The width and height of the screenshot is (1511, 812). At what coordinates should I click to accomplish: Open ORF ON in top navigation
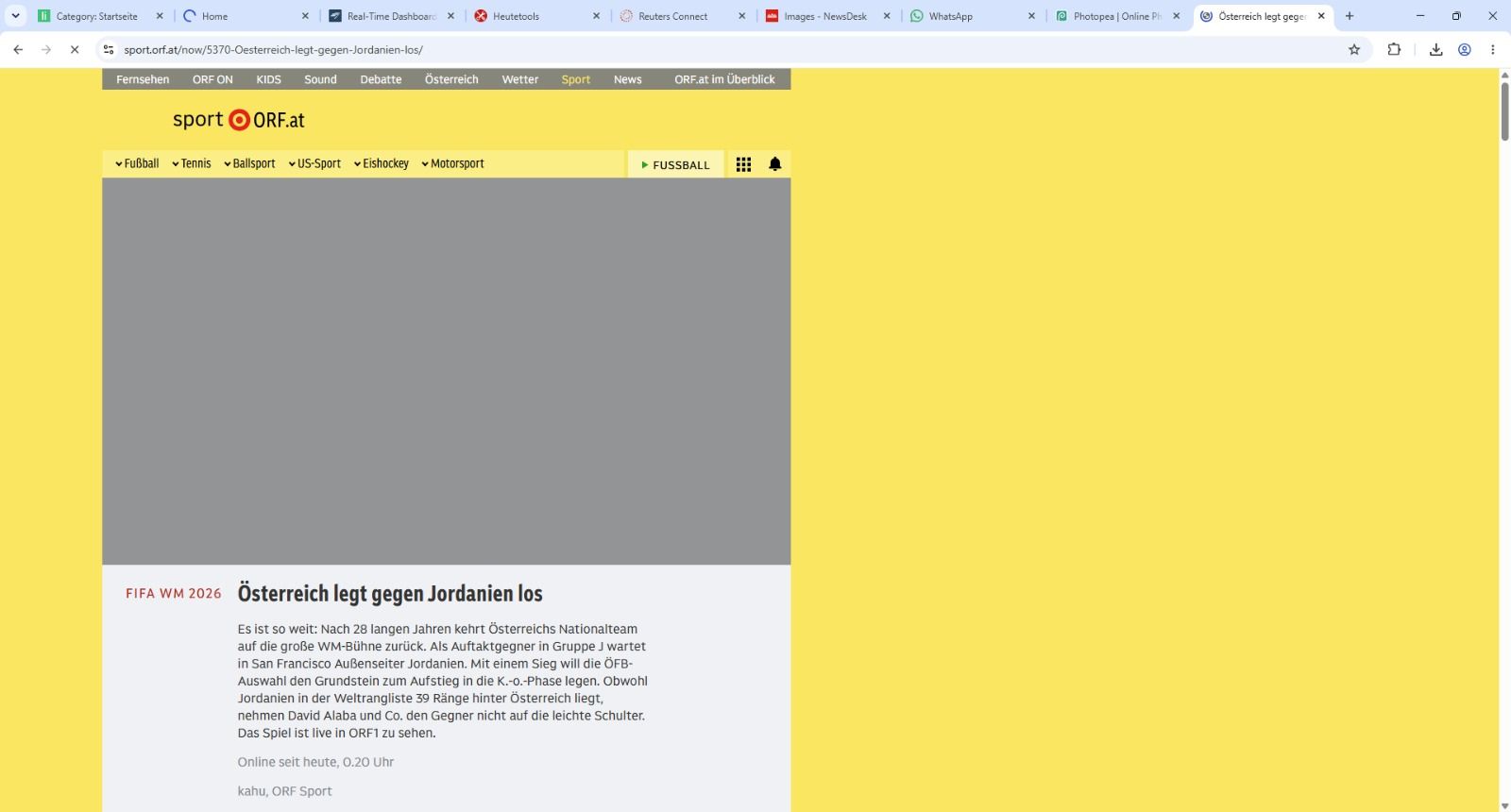212,79
